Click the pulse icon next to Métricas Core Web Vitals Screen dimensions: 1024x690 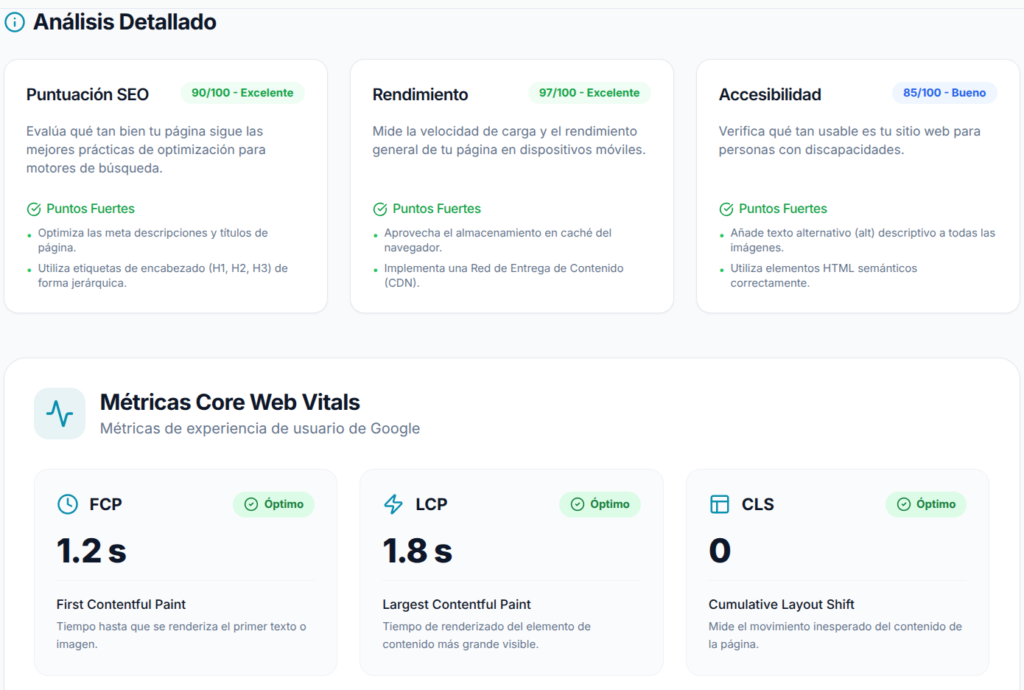[x=59, y=413]
